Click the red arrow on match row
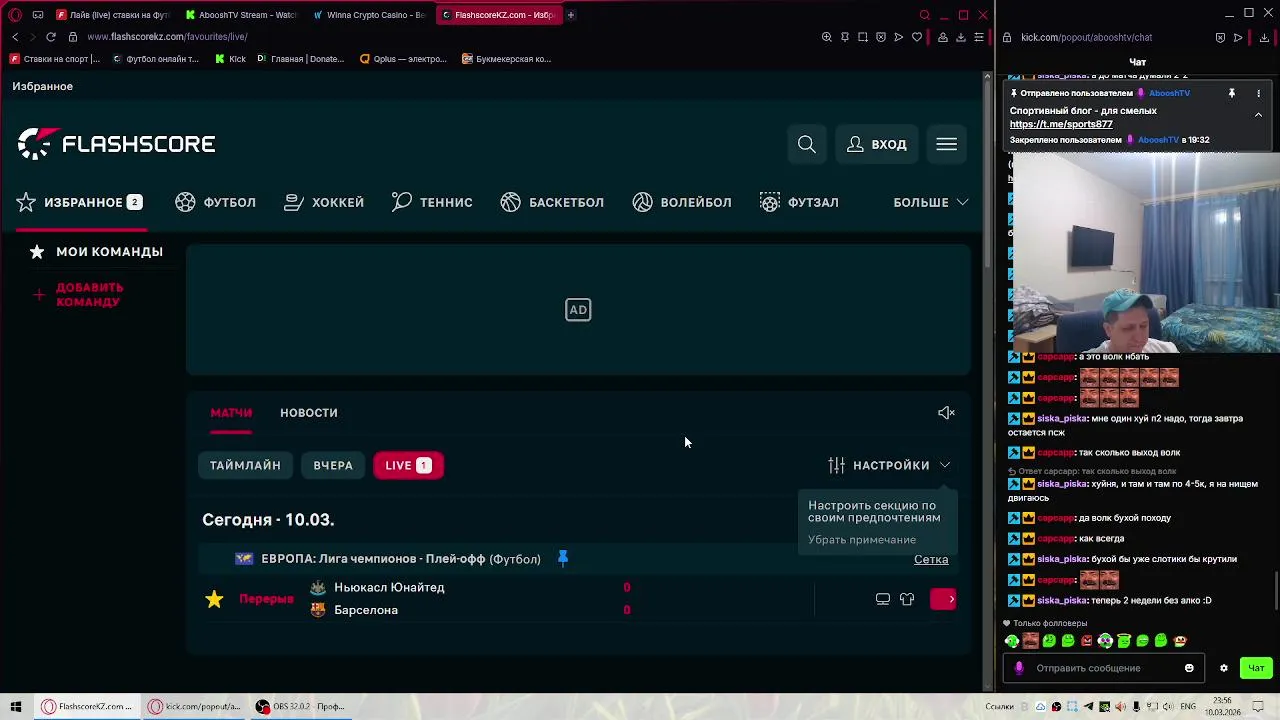The width and height of the screenshot is (1280, 720). click(944, 599)
